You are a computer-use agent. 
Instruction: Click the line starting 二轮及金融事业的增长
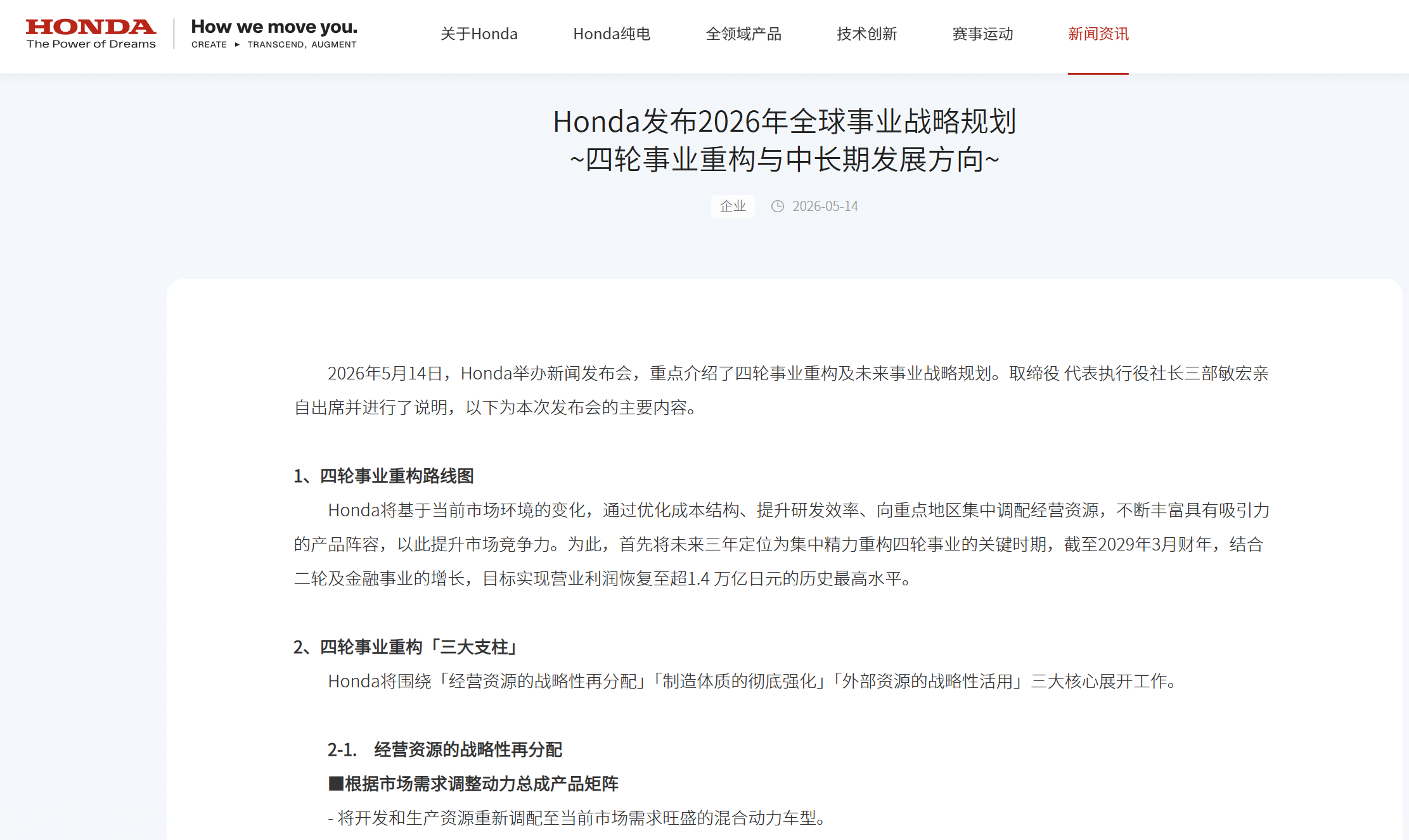tap(603, 578)
